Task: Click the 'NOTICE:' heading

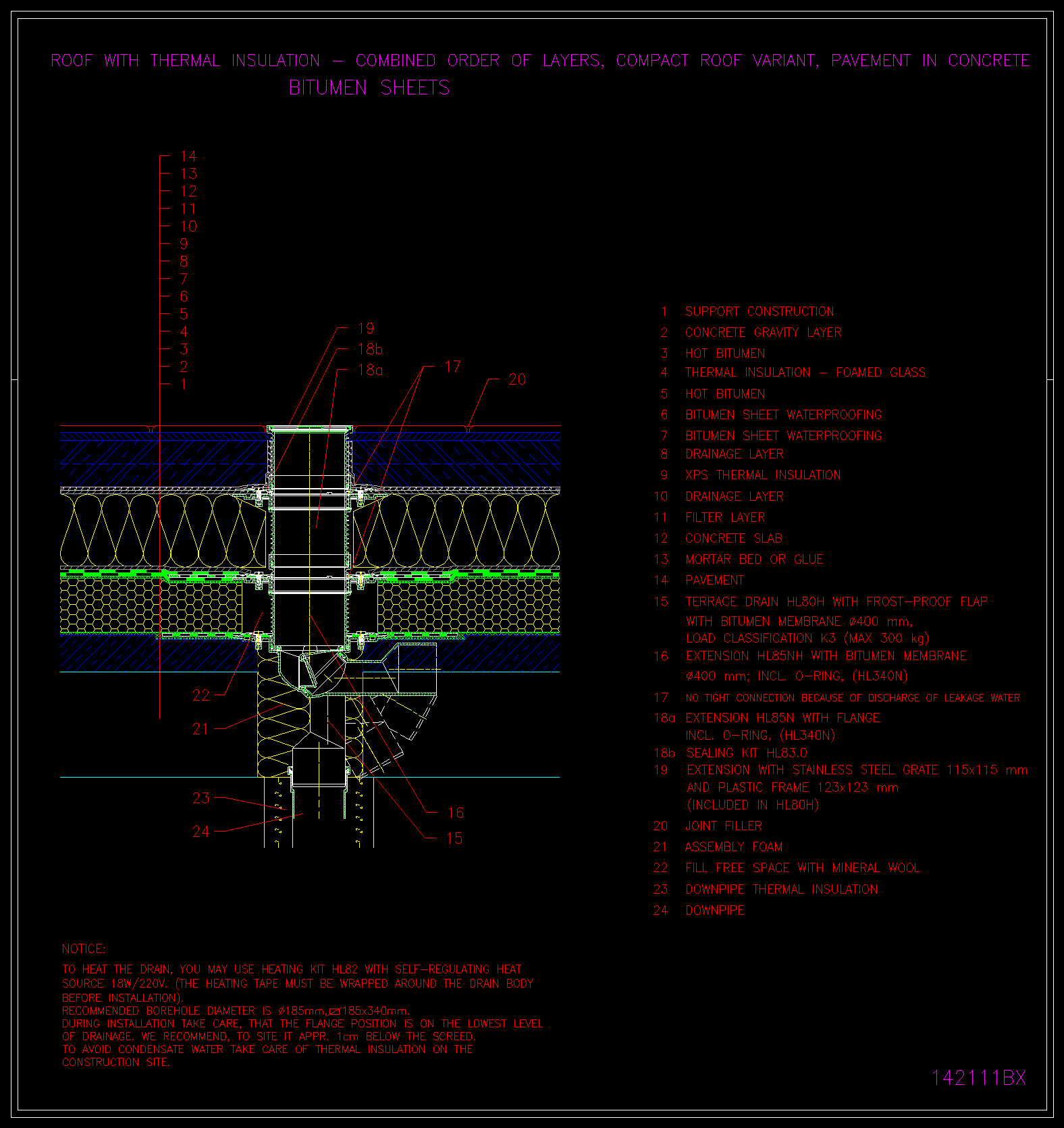Action: click(84, 949)
